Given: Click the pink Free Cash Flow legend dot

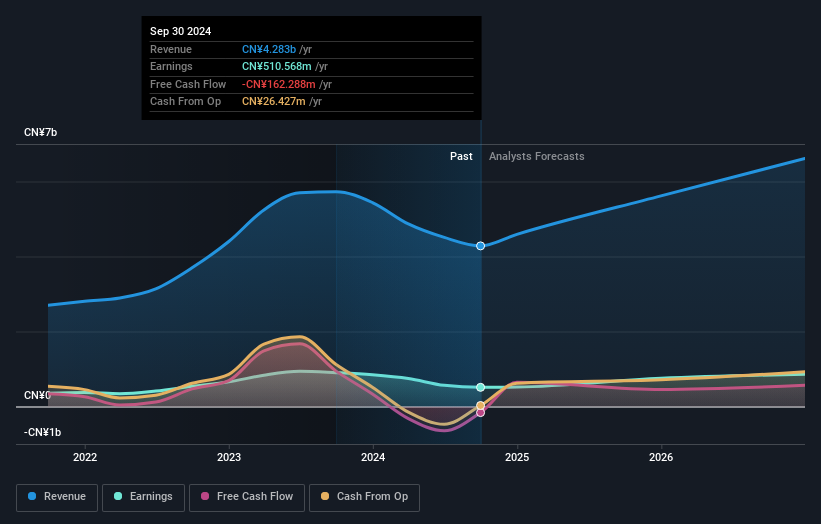Looking at the screenshot, I should click(x=205, y=496).
